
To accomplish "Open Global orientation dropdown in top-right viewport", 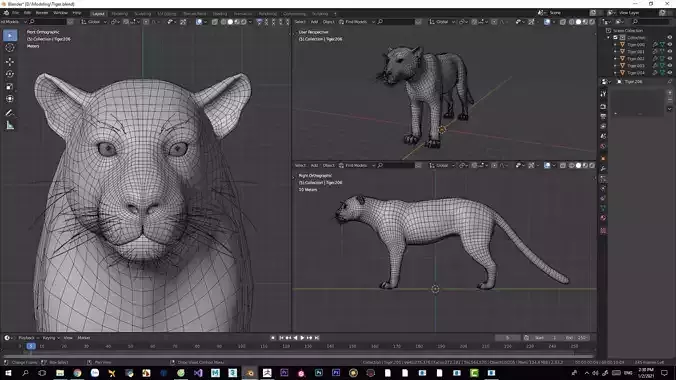I will [442, 22].
